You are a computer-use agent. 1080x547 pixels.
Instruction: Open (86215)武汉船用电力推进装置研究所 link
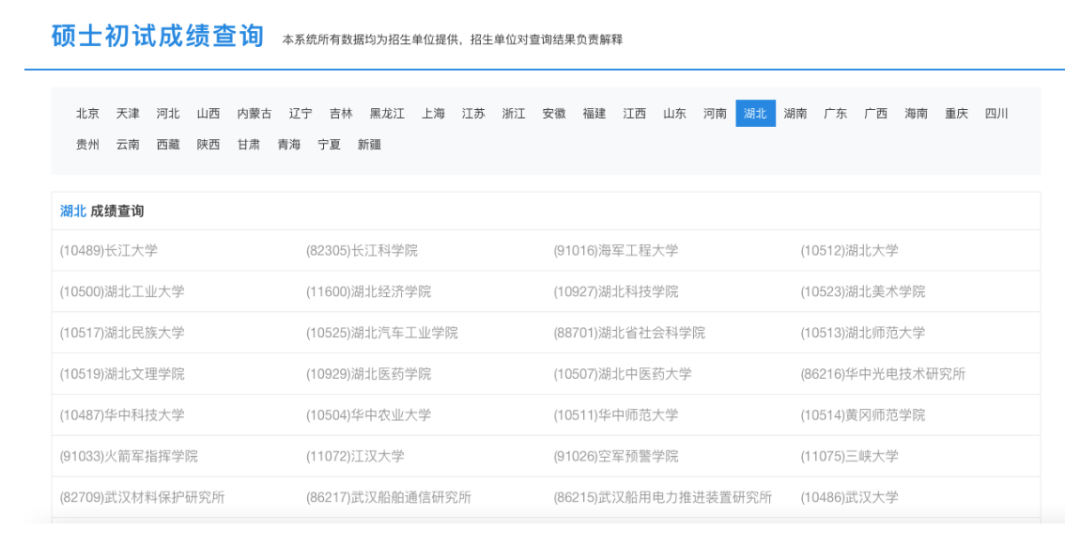[663, 497]
